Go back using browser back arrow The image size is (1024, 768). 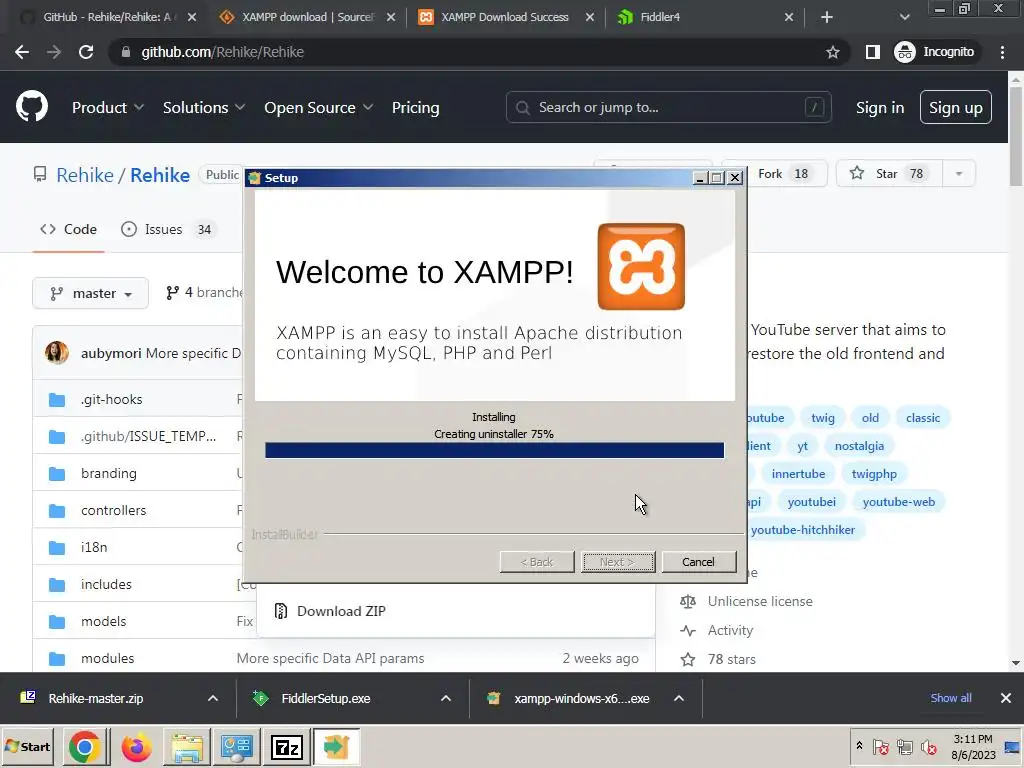pos(22,52)
